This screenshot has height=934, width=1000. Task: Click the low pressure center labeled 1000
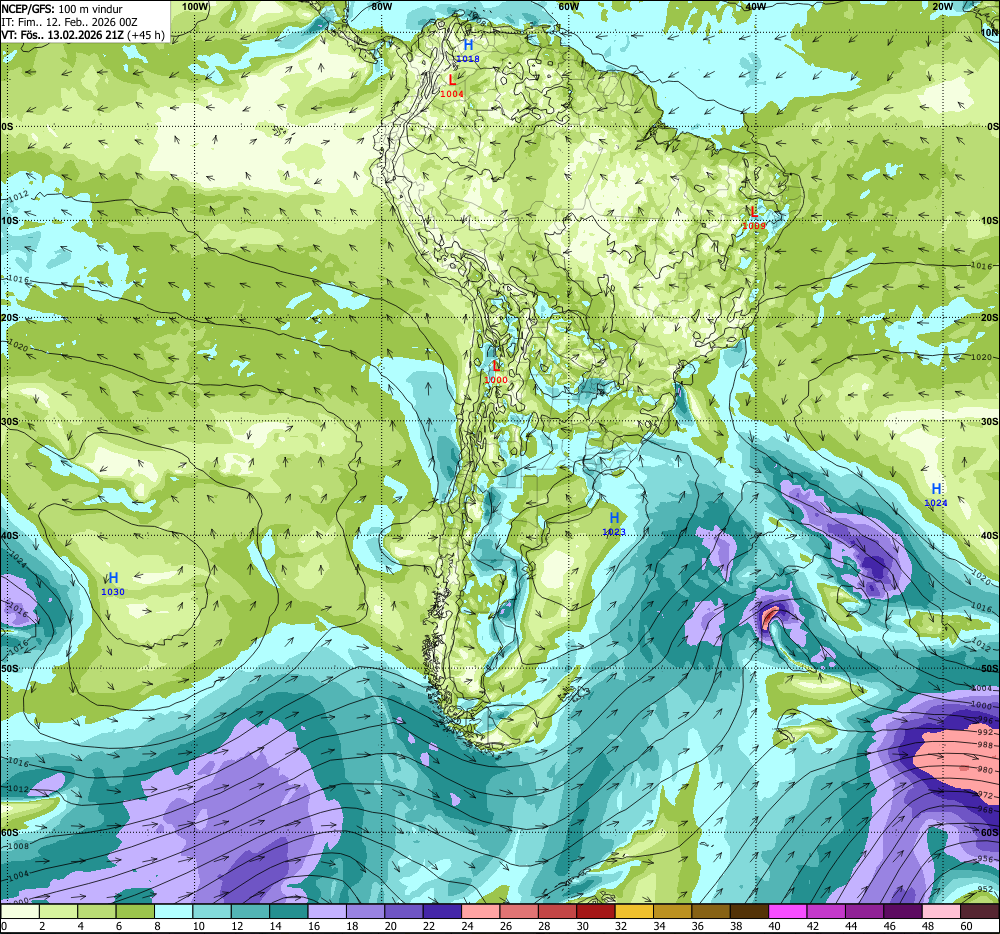tap(496, 372)
